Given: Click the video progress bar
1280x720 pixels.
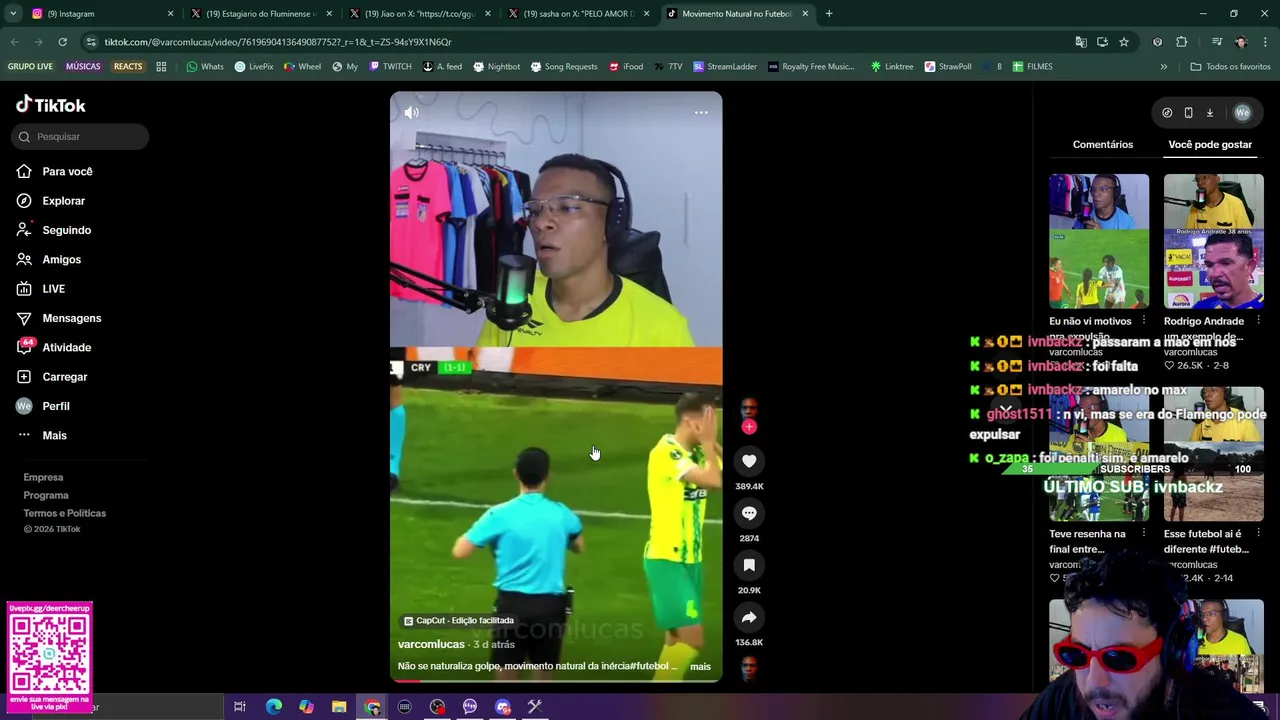Looking at the screenshot, I should 556,680.
